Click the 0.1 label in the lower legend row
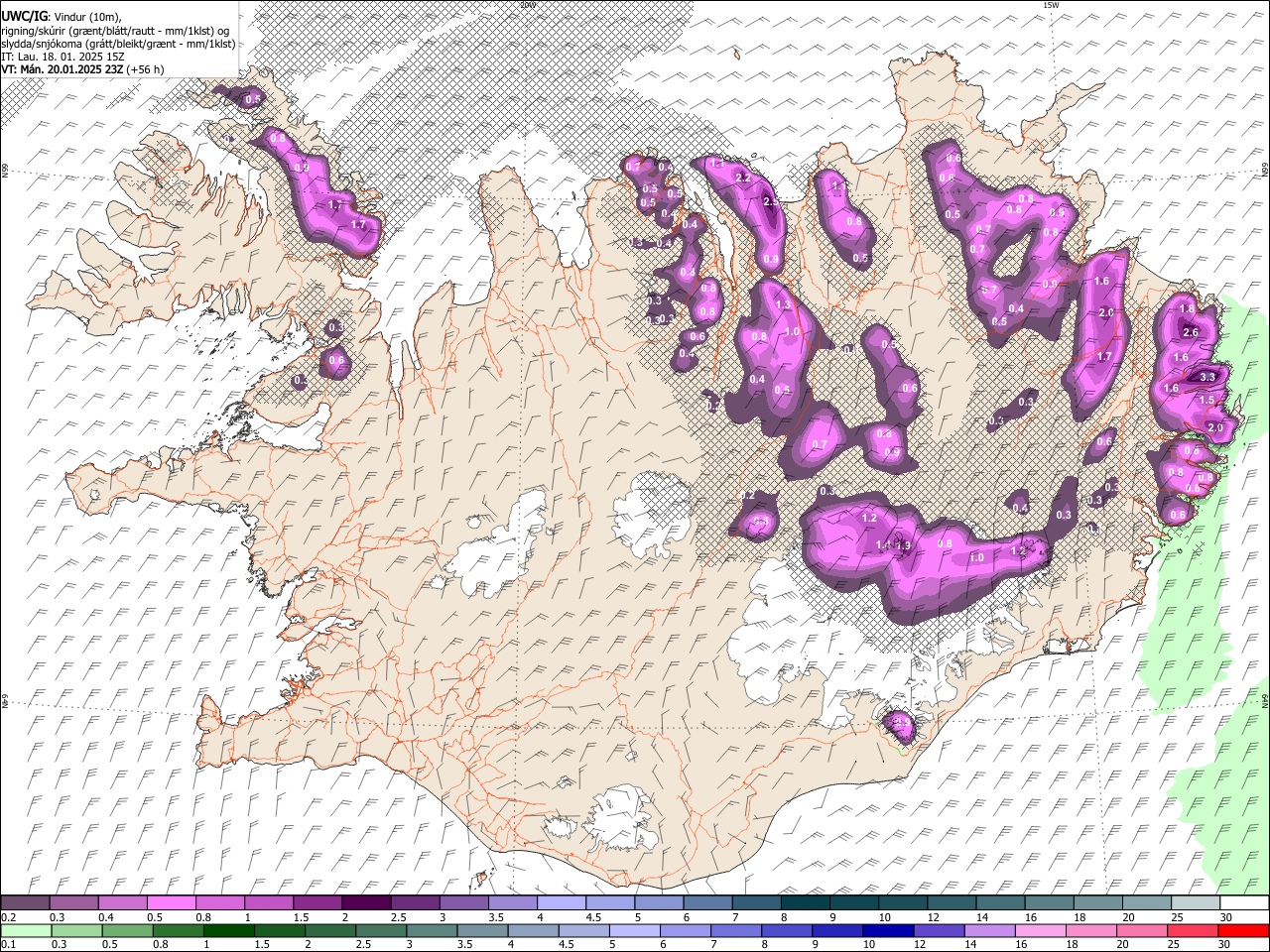This screenshot has width=1270, height=952. [x=8, y=945]
